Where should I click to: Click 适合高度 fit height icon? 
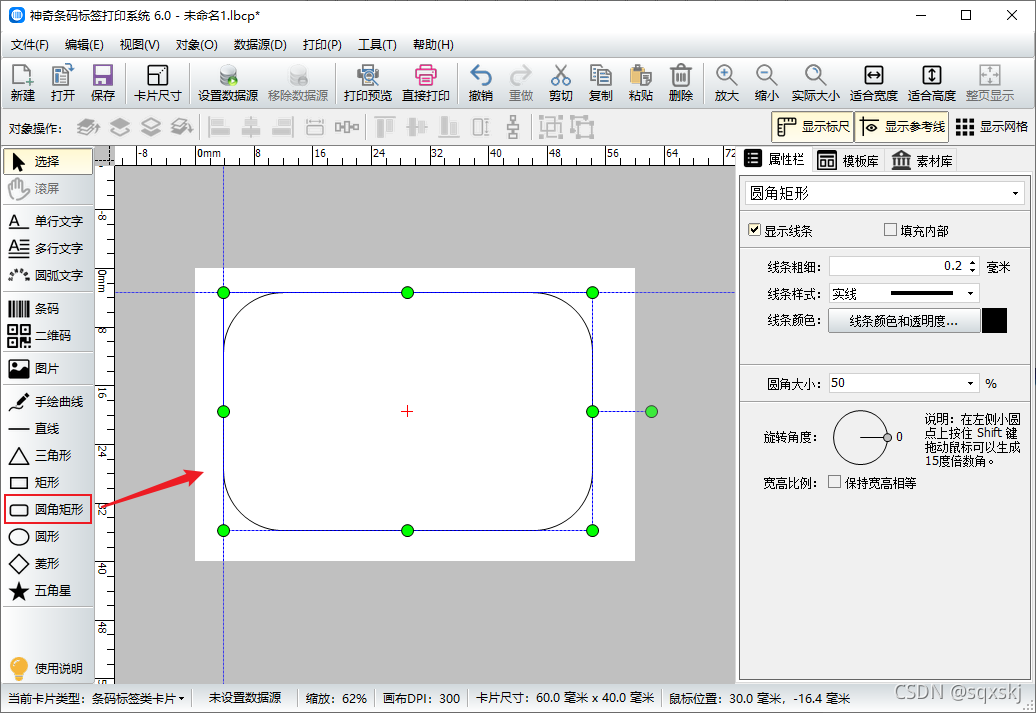pos(932,83)
